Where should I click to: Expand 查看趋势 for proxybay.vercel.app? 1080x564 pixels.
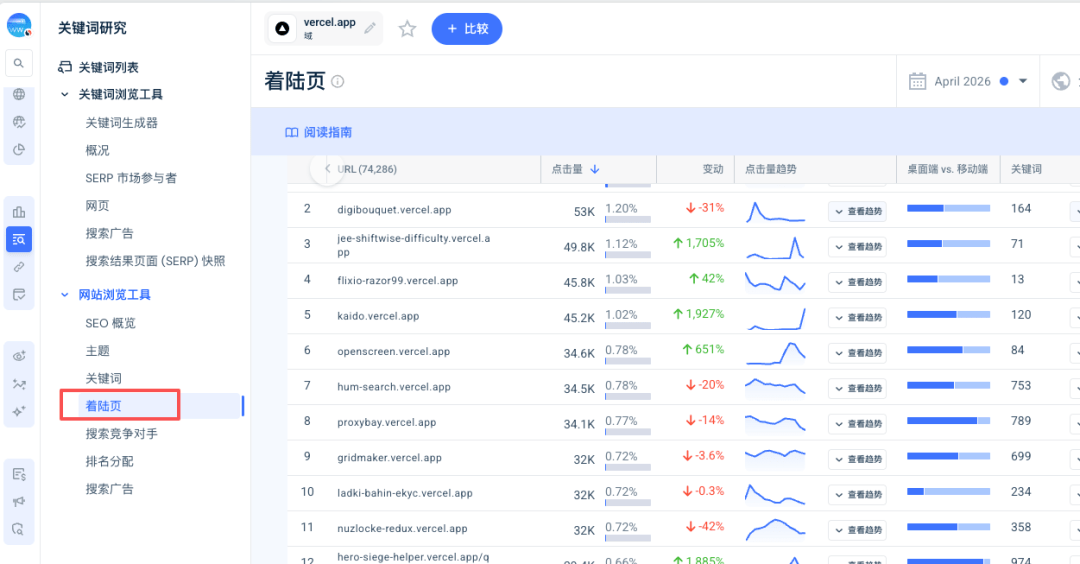[x=857, y=424]
